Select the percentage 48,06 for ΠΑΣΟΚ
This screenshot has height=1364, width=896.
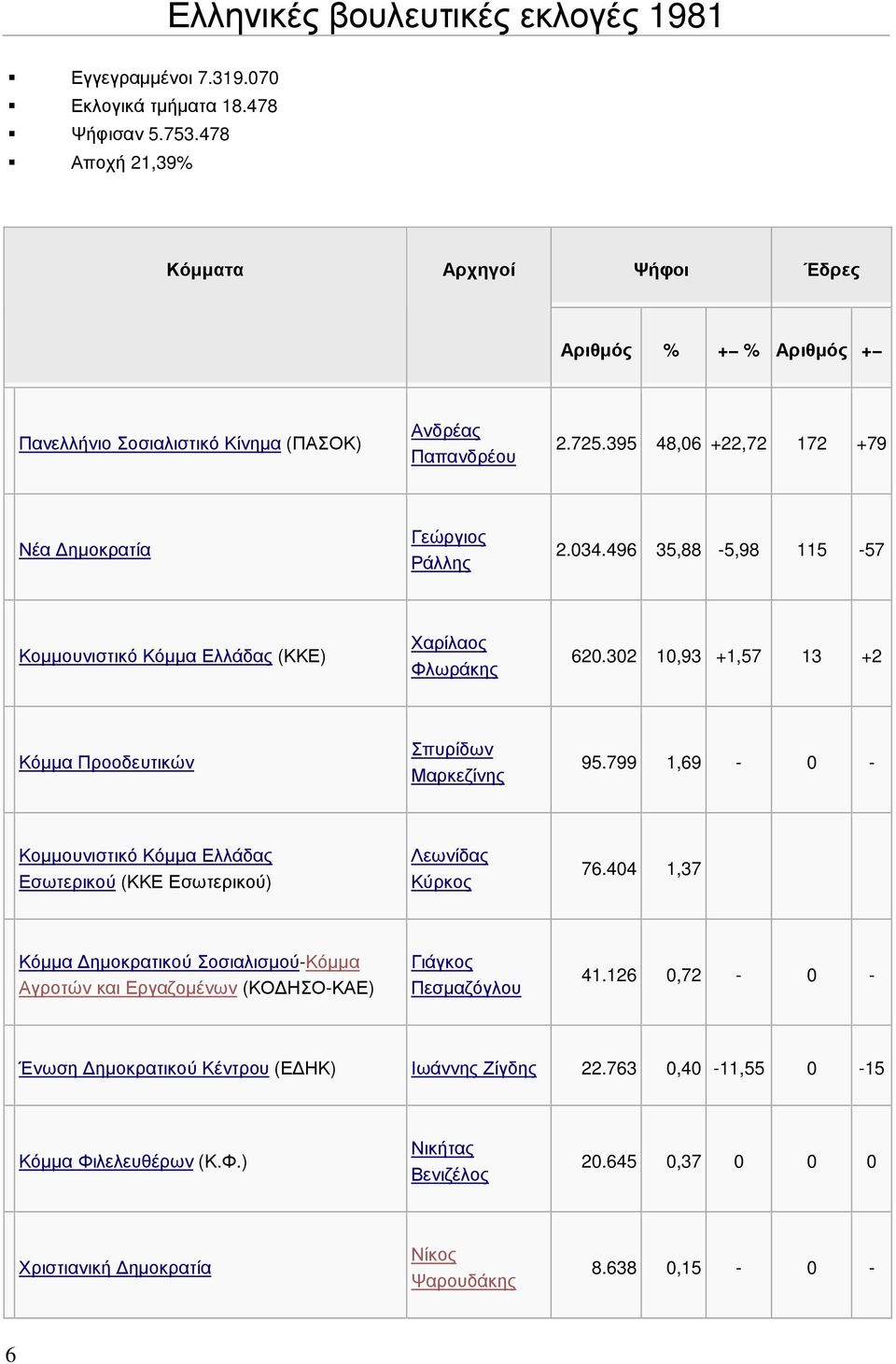[679, 443]
